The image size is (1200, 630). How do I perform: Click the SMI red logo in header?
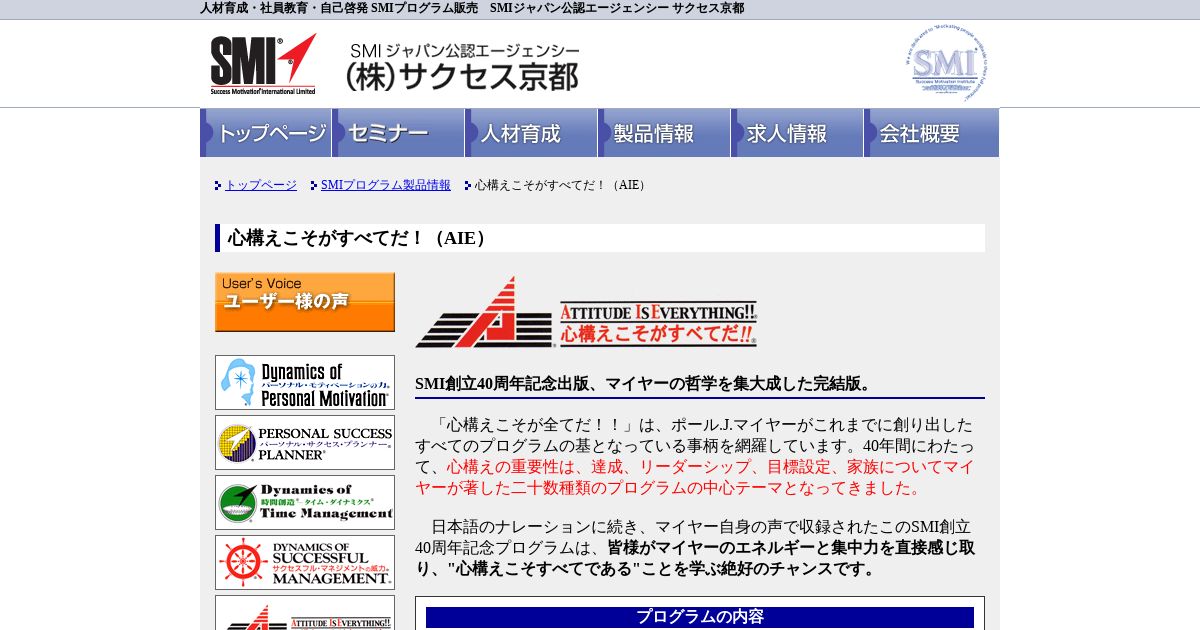pos(263,64)
